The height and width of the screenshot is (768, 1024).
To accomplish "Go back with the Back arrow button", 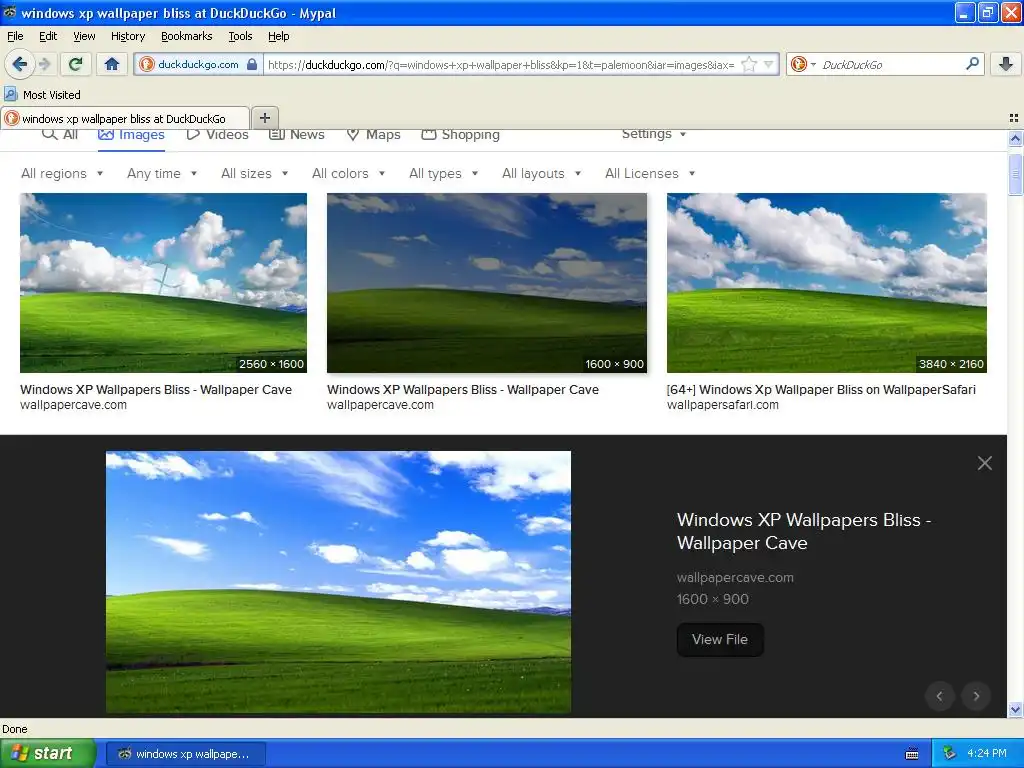I will coord(19,64).
